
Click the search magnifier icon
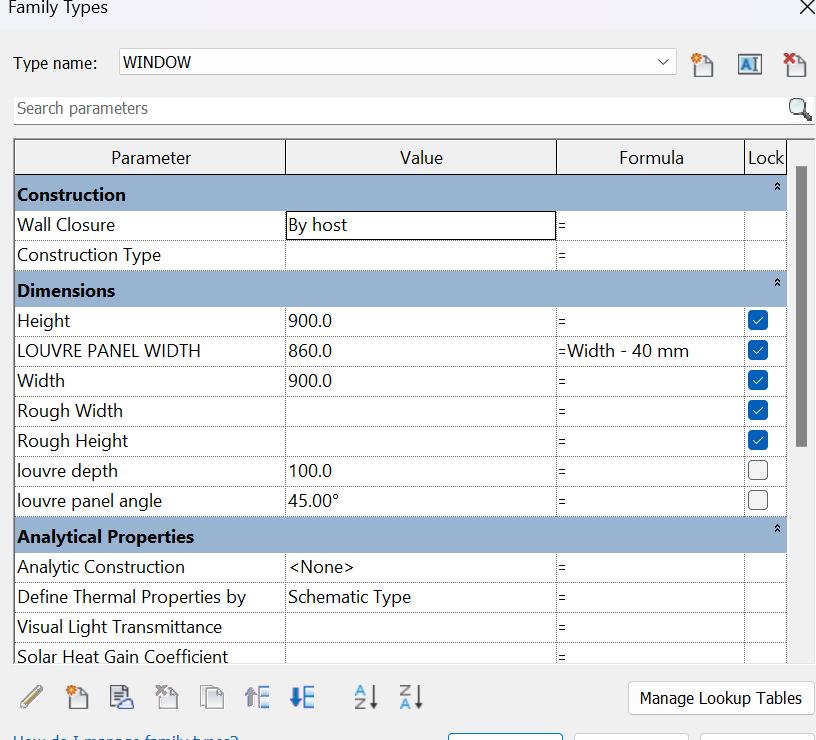click(800, 109)
